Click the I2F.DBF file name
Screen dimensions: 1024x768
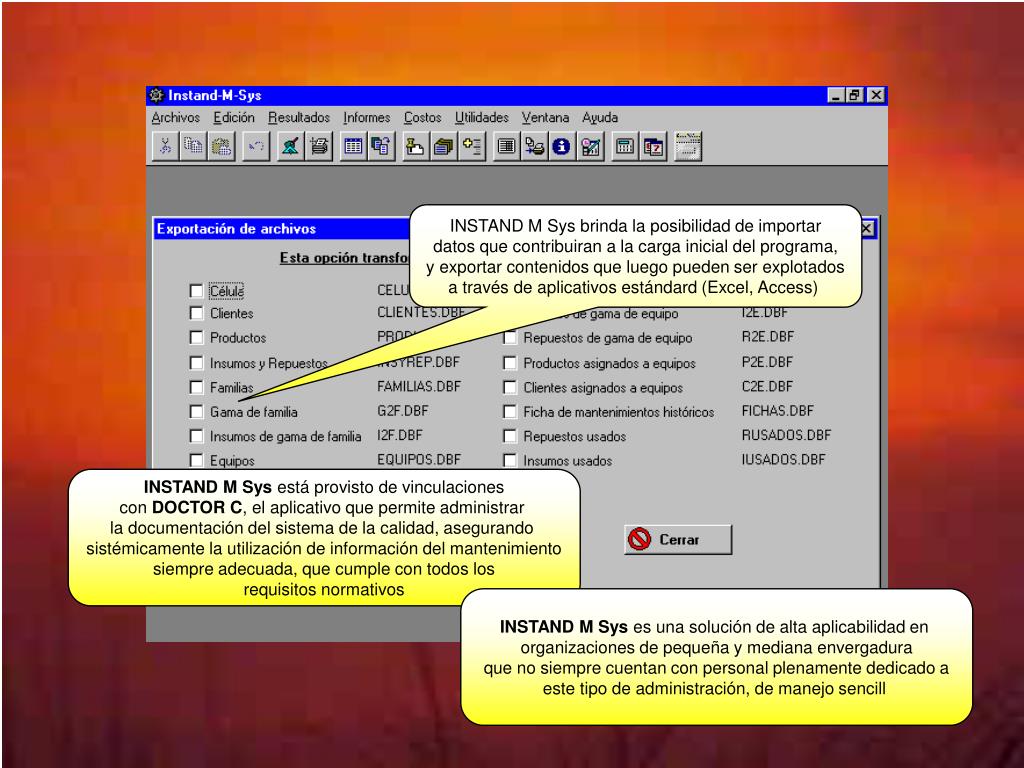(400, 436)
